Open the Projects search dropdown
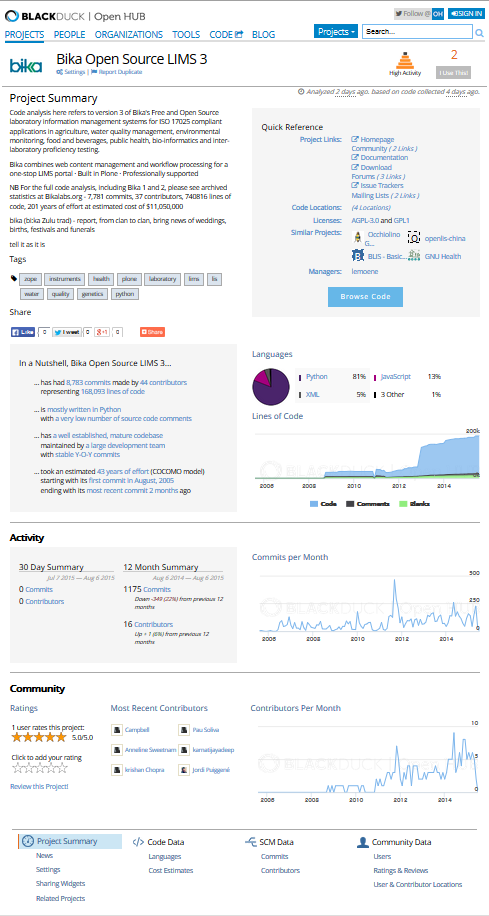489x916 pixels. [336, 32]
